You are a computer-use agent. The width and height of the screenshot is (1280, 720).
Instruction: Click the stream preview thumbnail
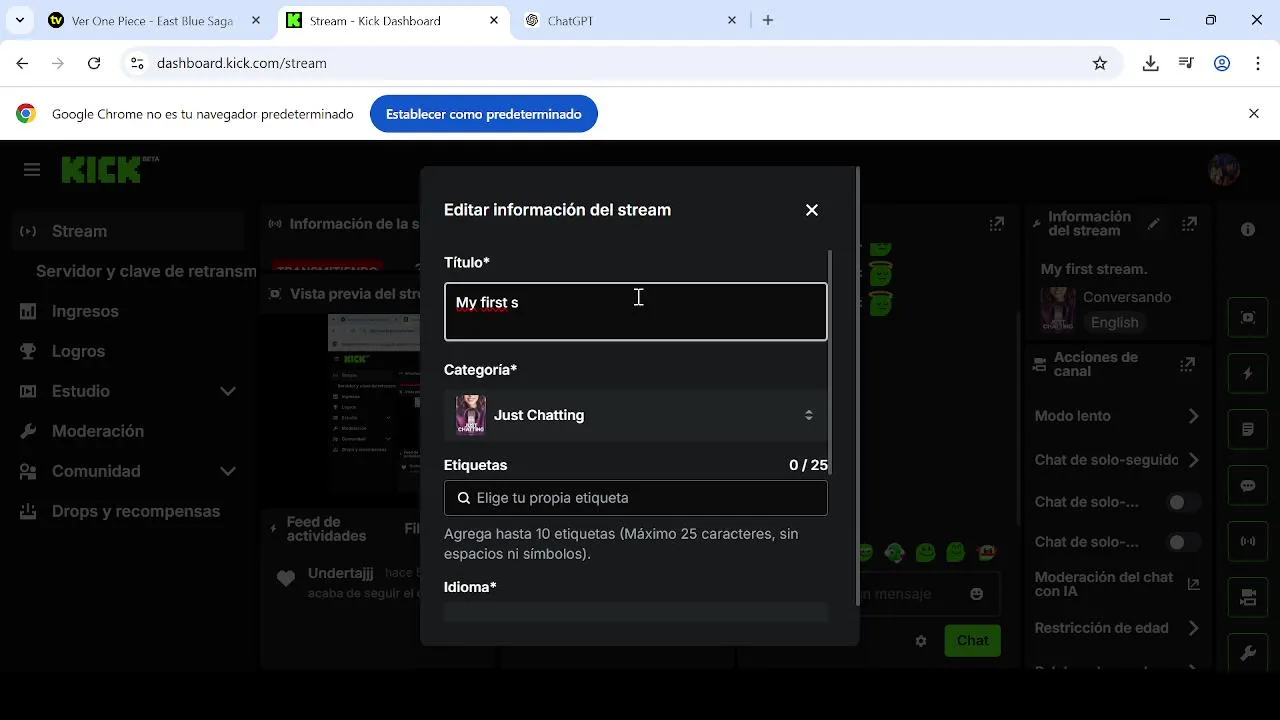pyautogui.click(x=375, y=403)
